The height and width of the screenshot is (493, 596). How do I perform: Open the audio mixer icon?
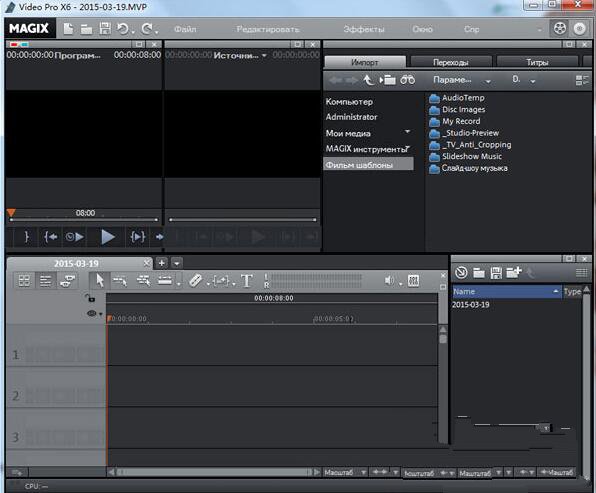(413, 281)
